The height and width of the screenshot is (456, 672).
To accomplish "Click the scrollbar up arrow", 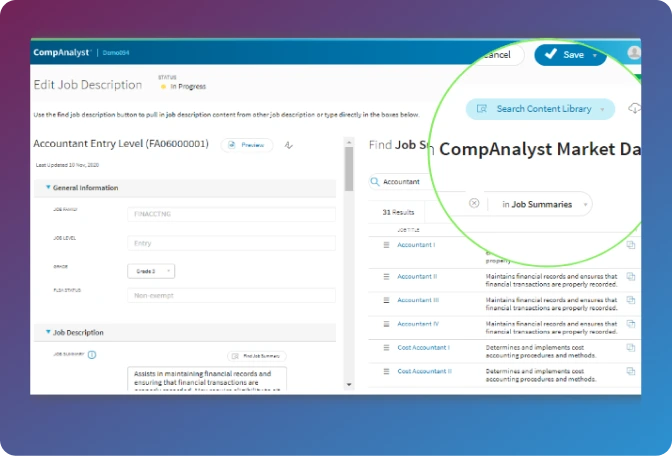I will tap(349, 142).
